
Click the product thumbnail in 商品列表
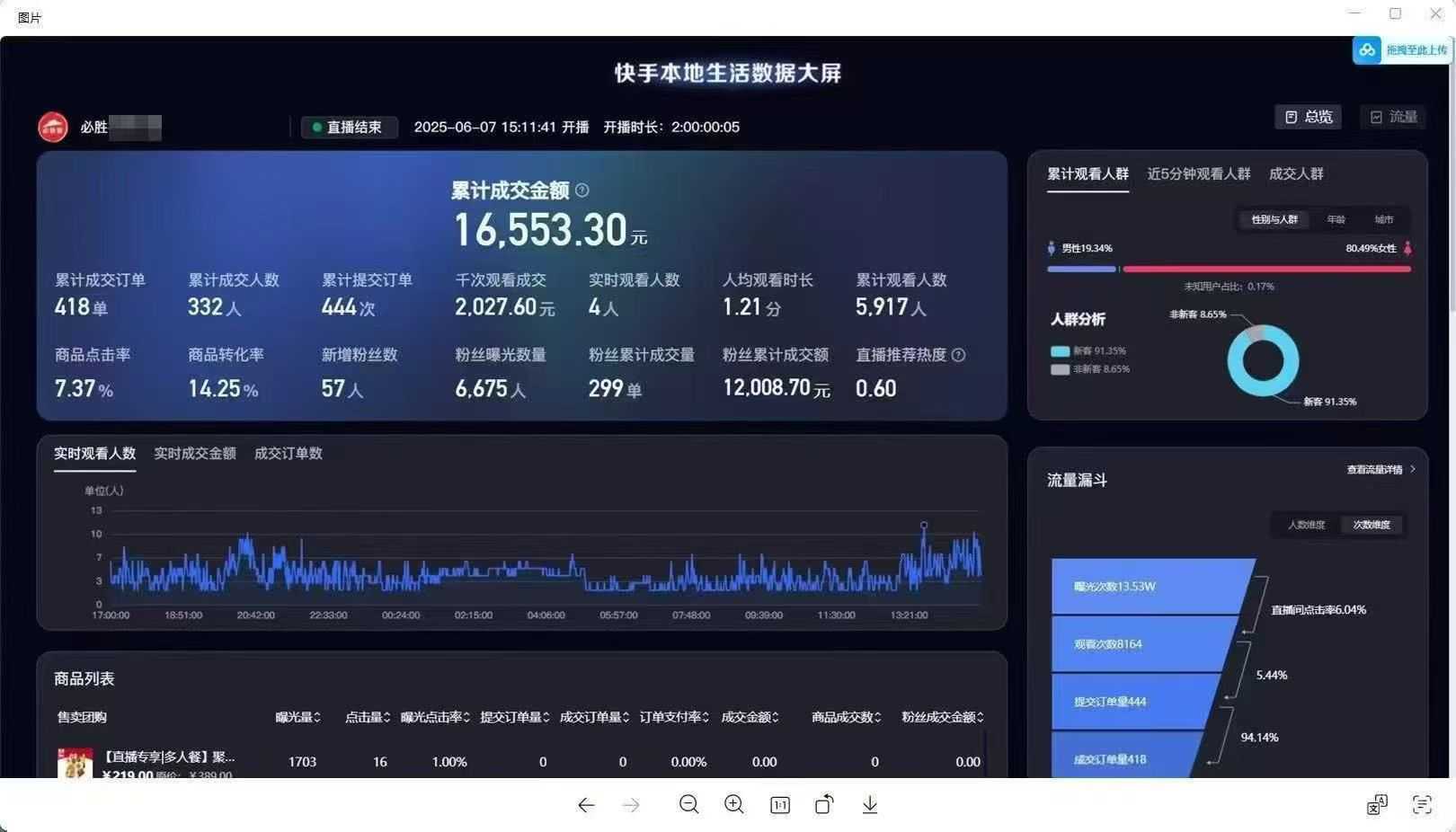click(75, 763)
